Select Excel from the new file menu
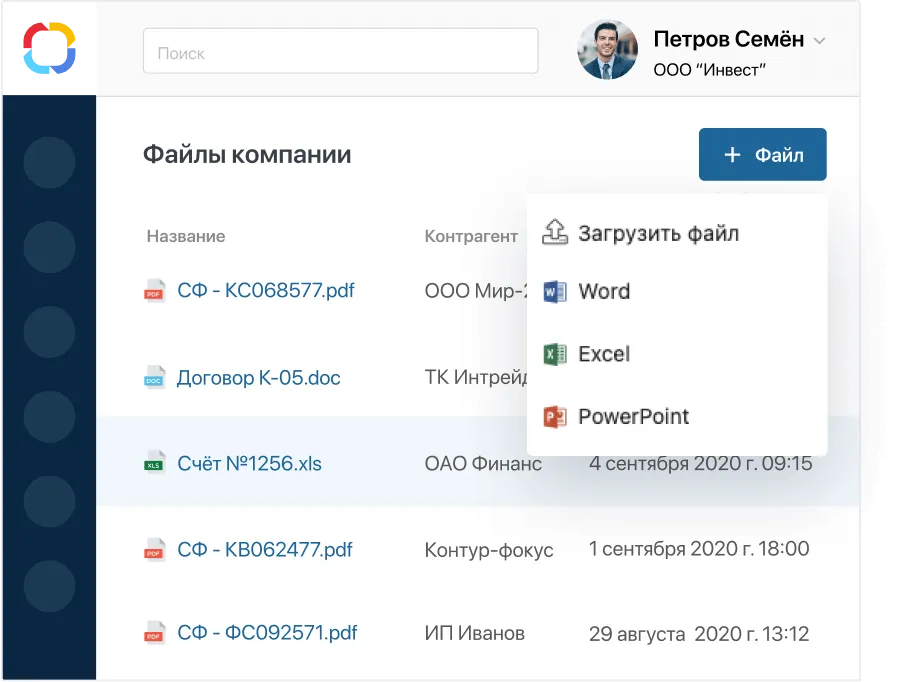This screenshot has width=907, height=682. point(602,353)
